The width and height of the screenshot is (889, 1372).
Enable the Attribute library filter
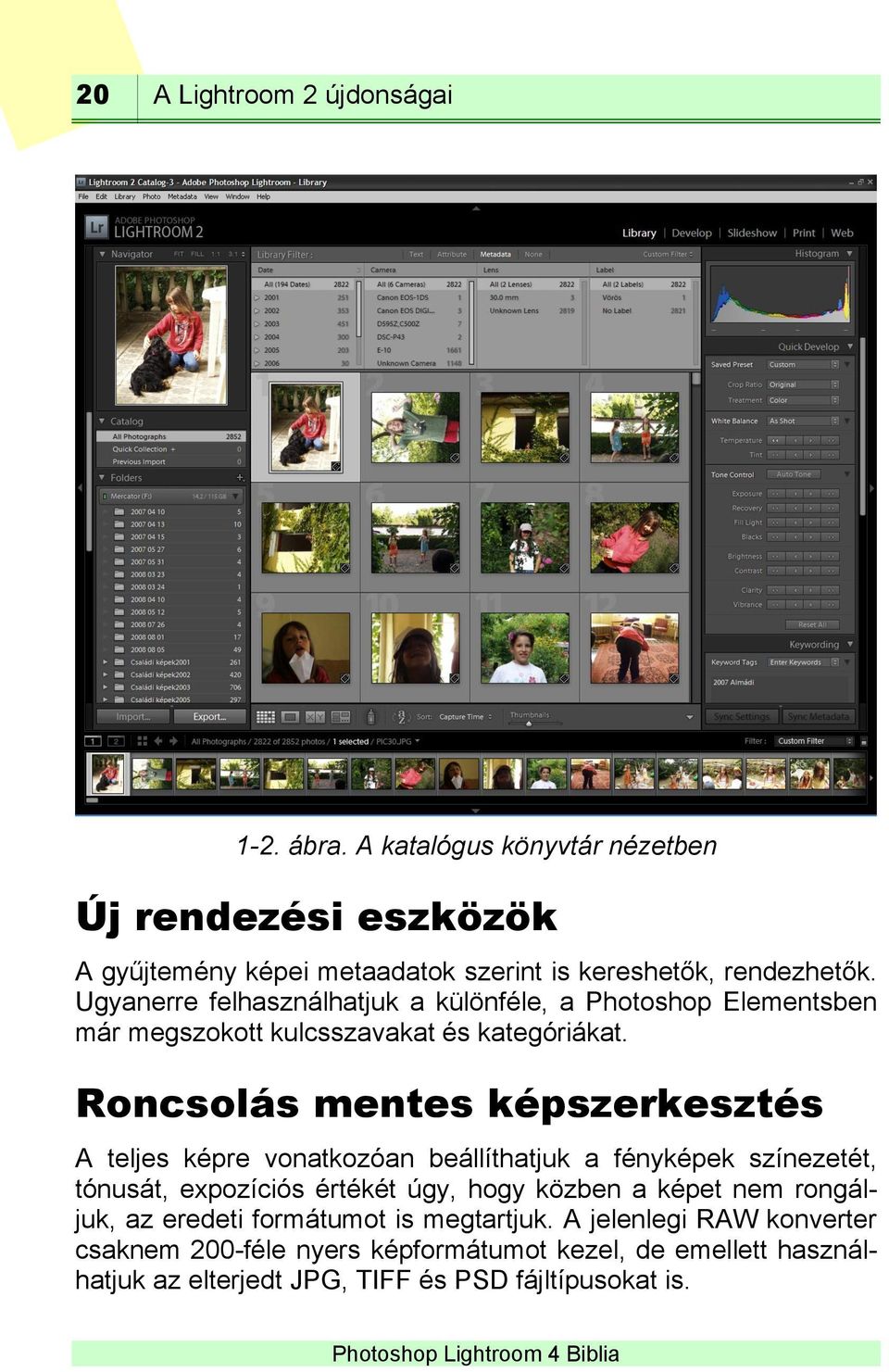coord(452,254)
